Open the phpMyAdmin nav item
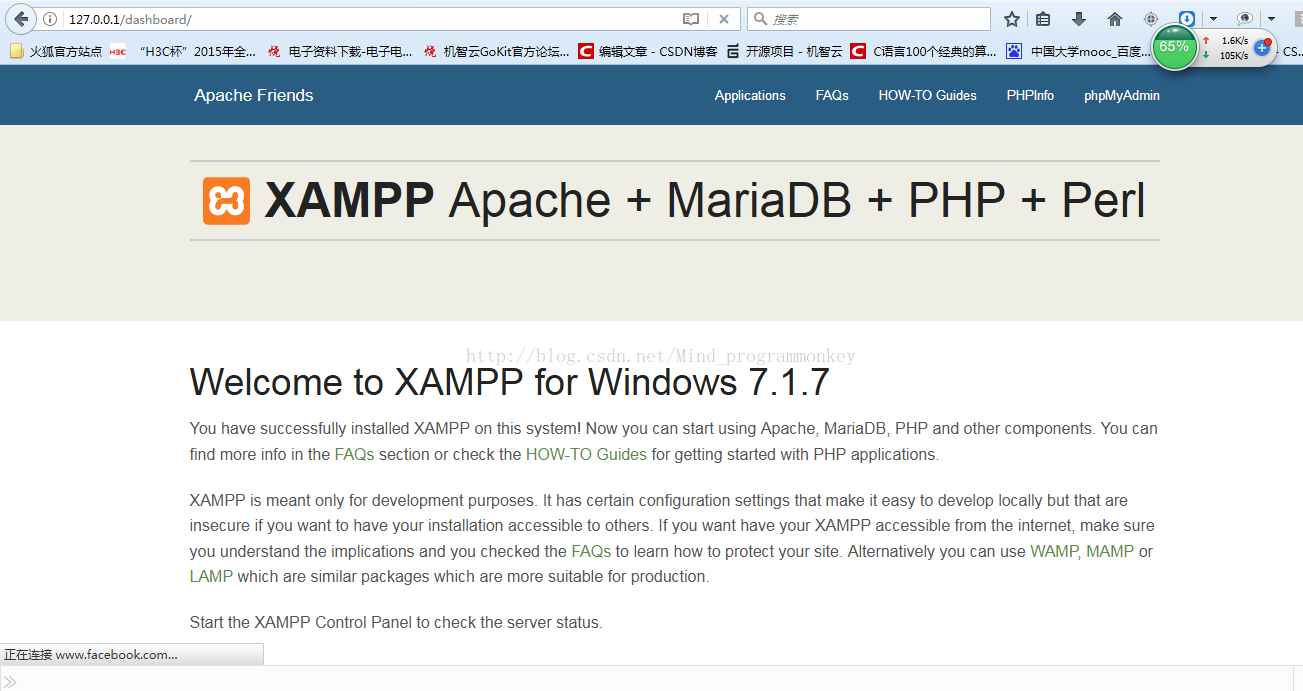The width and height of the screenshot is (1303, 691). 1122,95
